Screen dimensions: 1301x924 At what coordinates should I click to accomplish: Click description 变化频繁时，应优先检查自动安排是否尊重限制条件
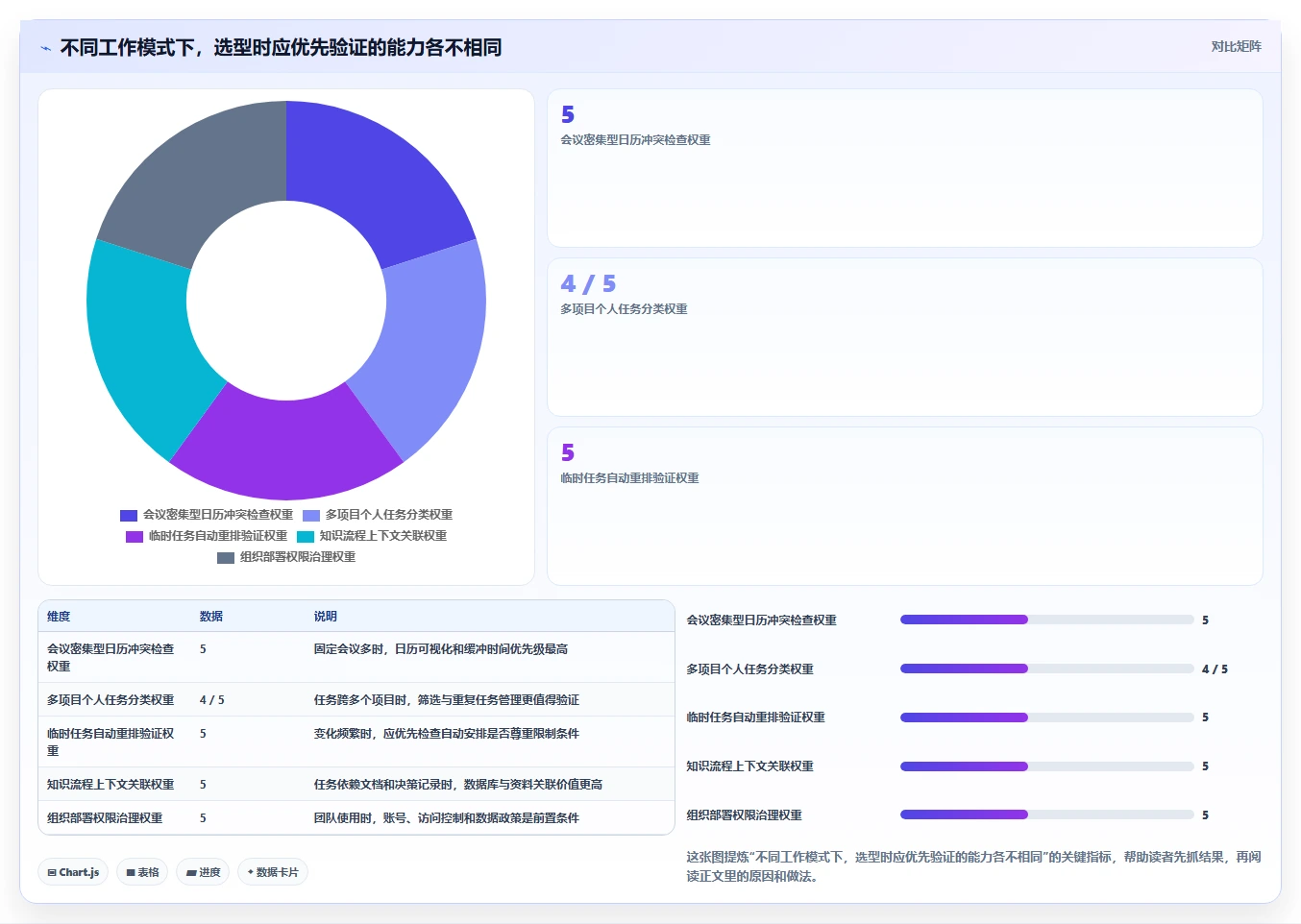(x=446, y=734)
